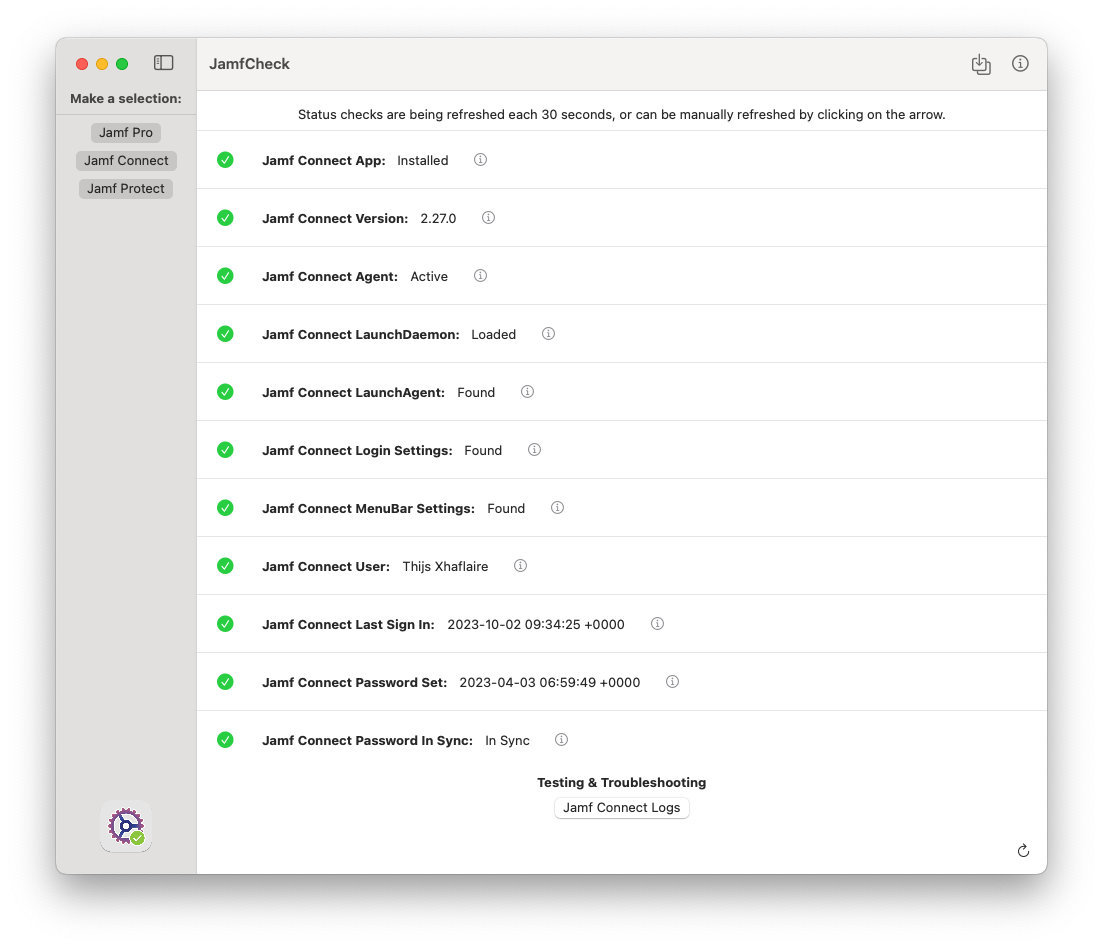This screenshot has width=1103, height=948.
Task: Click the JamfCheck window title
Action: click(249, 64)
